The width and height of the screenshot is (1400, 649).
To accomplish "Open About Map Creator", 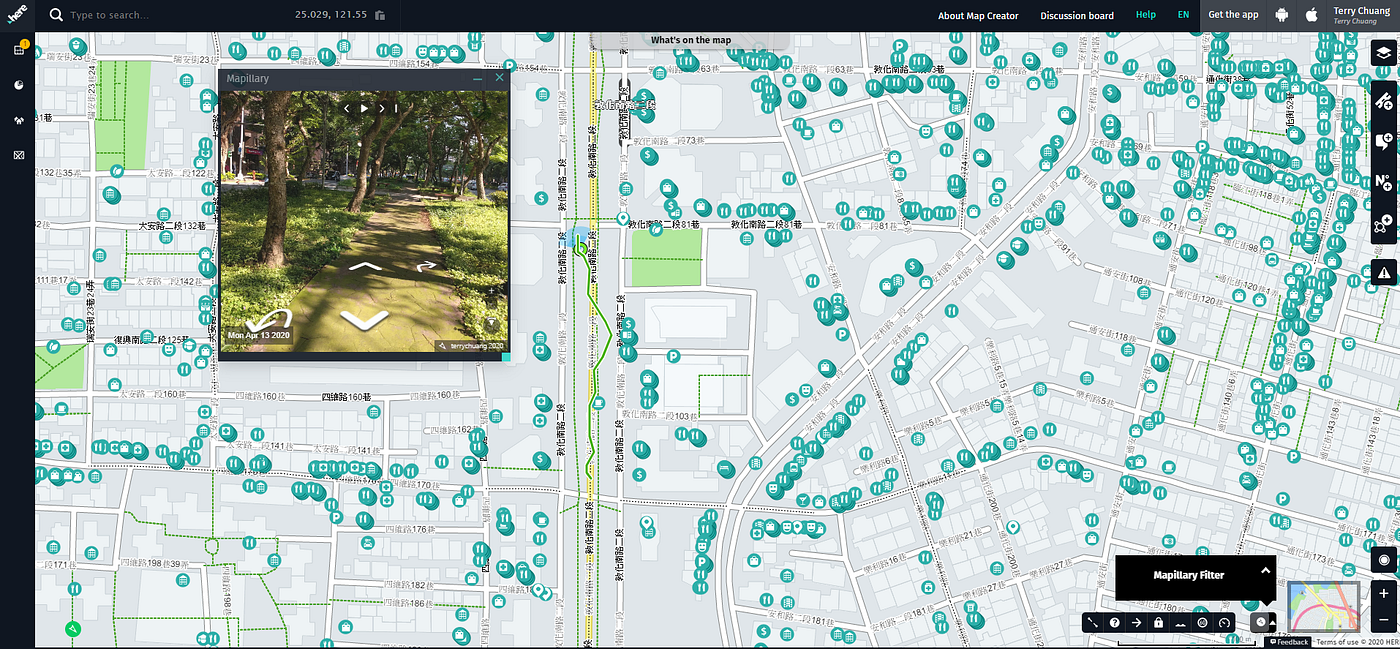I will click(x=978, y=15).
